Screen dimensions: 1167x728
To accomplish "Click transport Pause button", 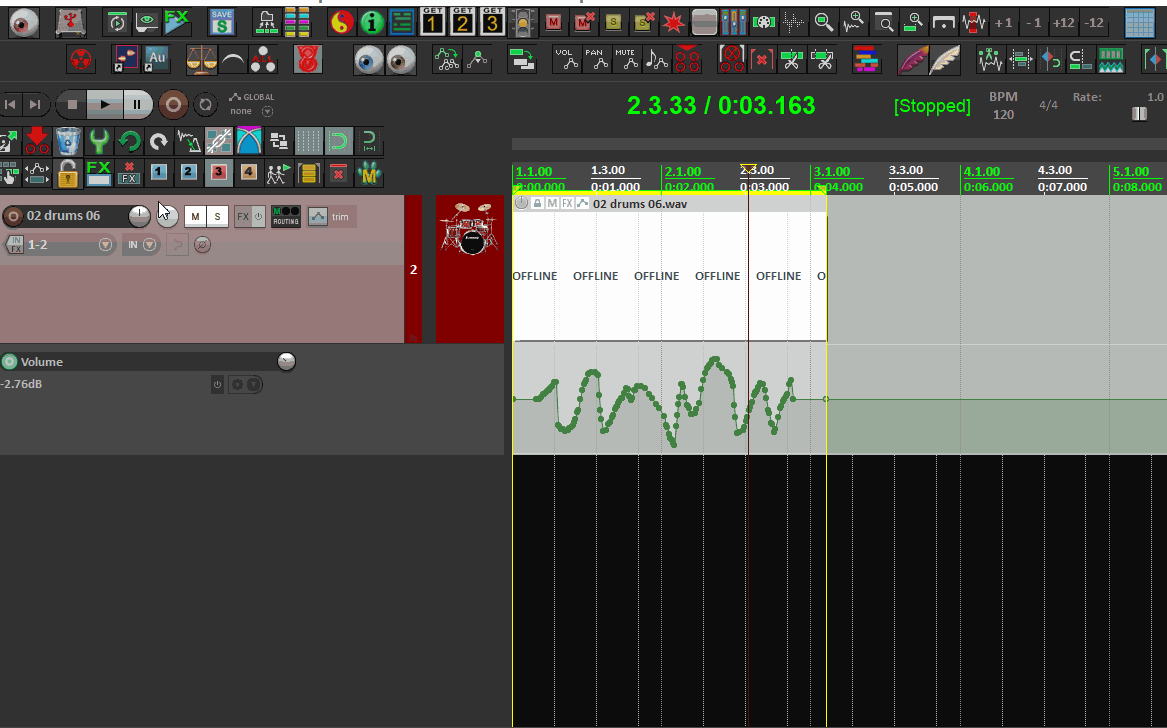I will point(137,105).
